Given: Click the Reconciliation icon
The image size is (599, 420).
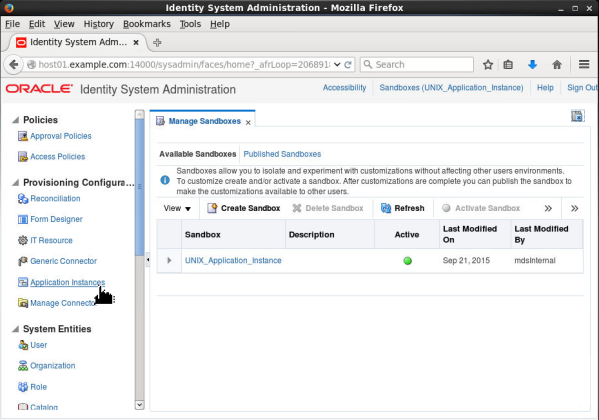Looking at the screenshot, I should coord(23,199).
